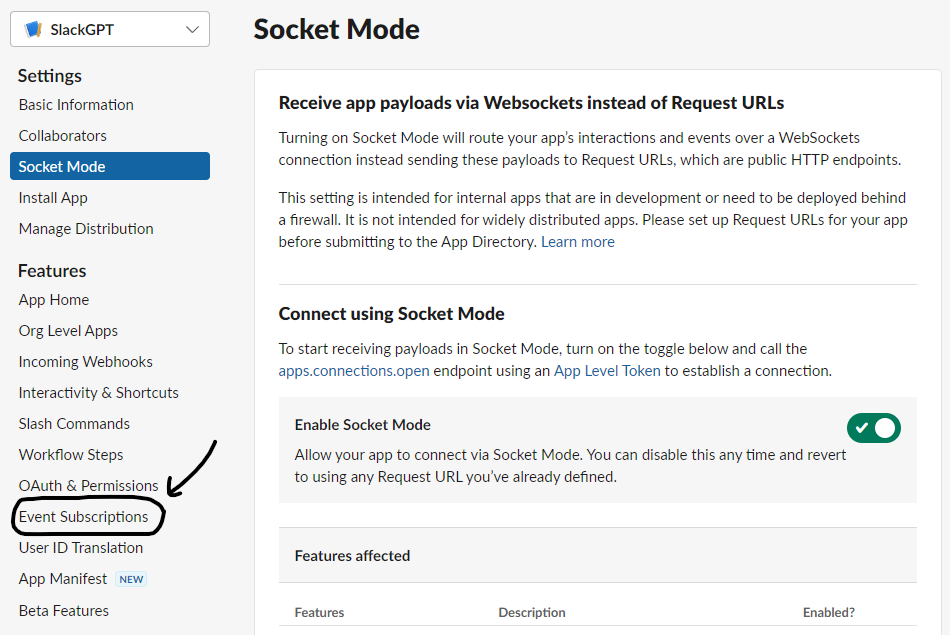950x635 pixels.
Task: Click Event Subscriptions in sidebar
Action: tap(83, 517)
